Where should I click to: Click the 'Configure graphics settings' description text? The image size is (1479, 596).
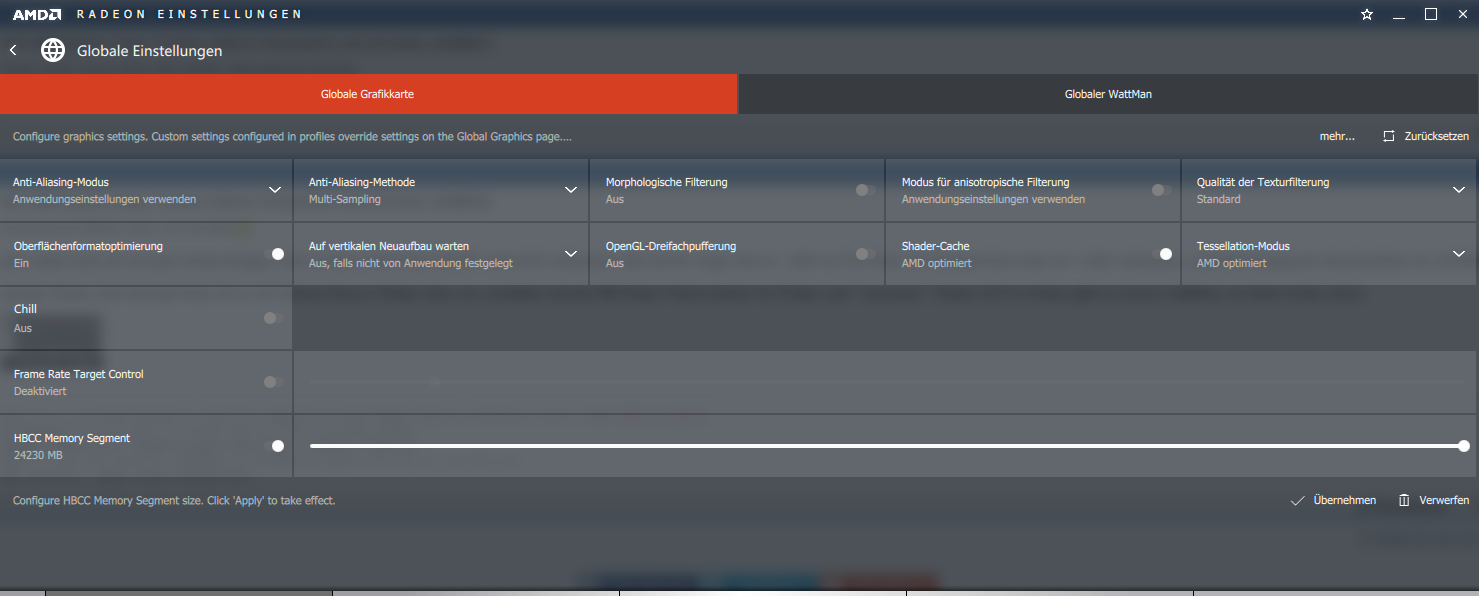click(x=292, y=136)
